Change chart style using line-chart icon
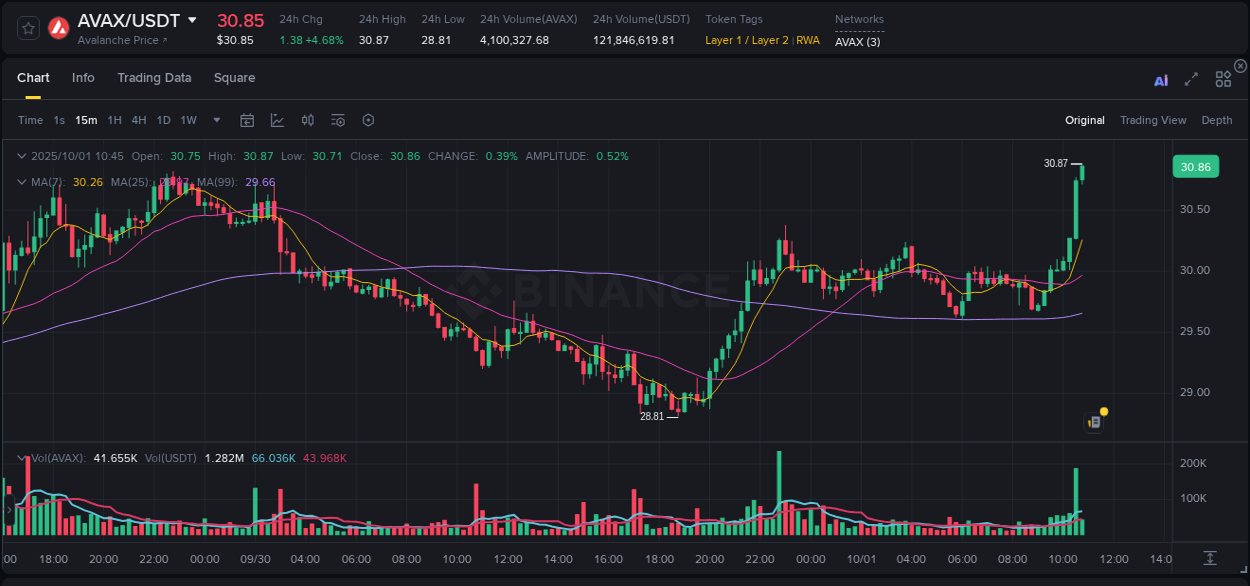Viewport: 1250px width, 586px height. tap(277, 120)
